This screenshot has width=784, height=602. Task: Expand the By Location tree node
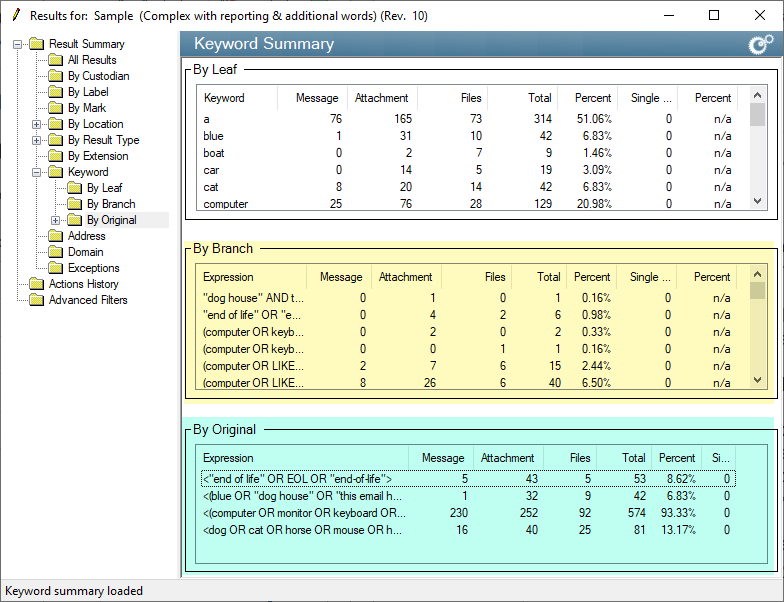[x=37, y=124]
